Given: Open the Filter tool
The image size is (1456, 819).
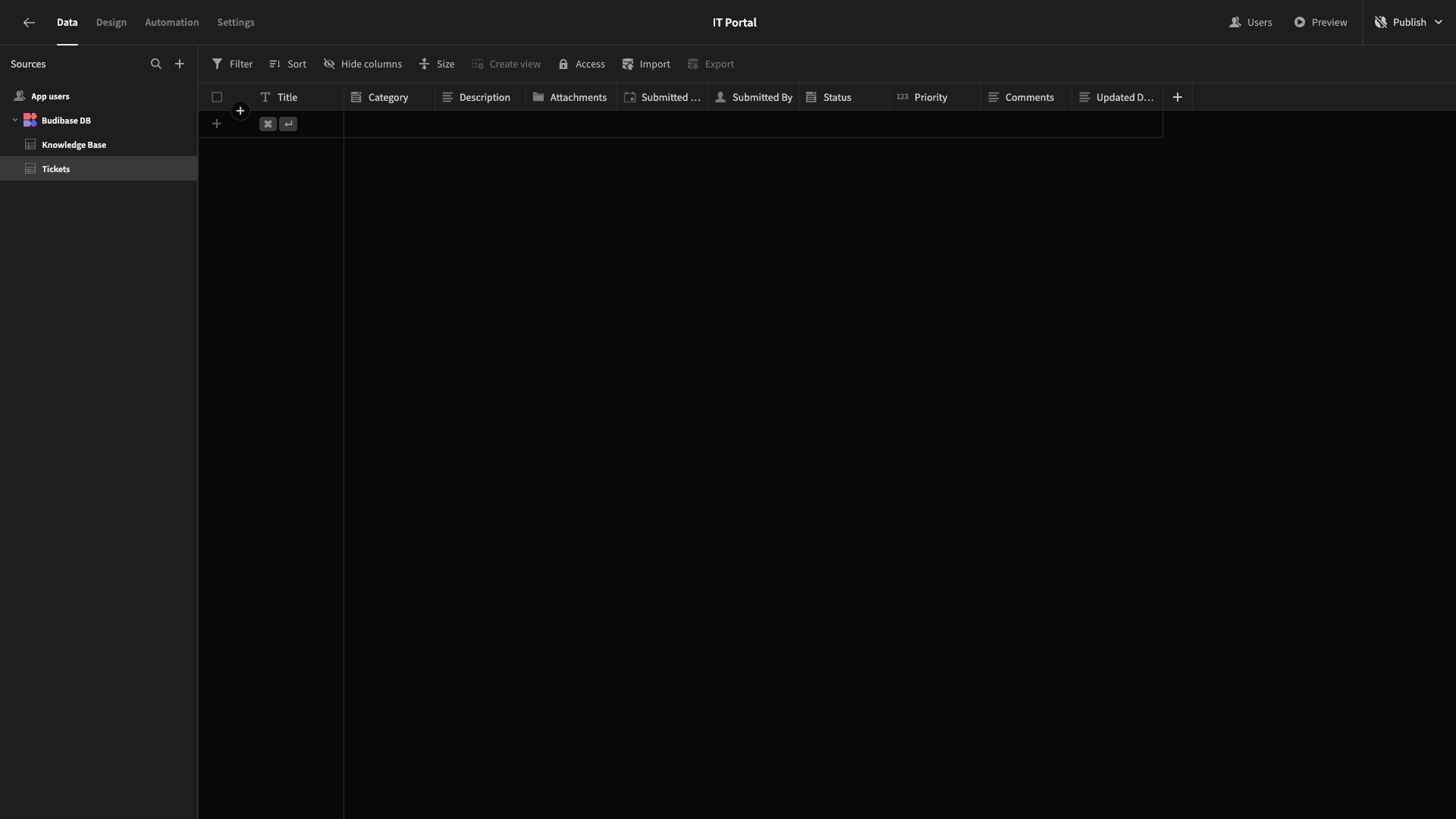Looking at the screenshot, I should [232, 64].
